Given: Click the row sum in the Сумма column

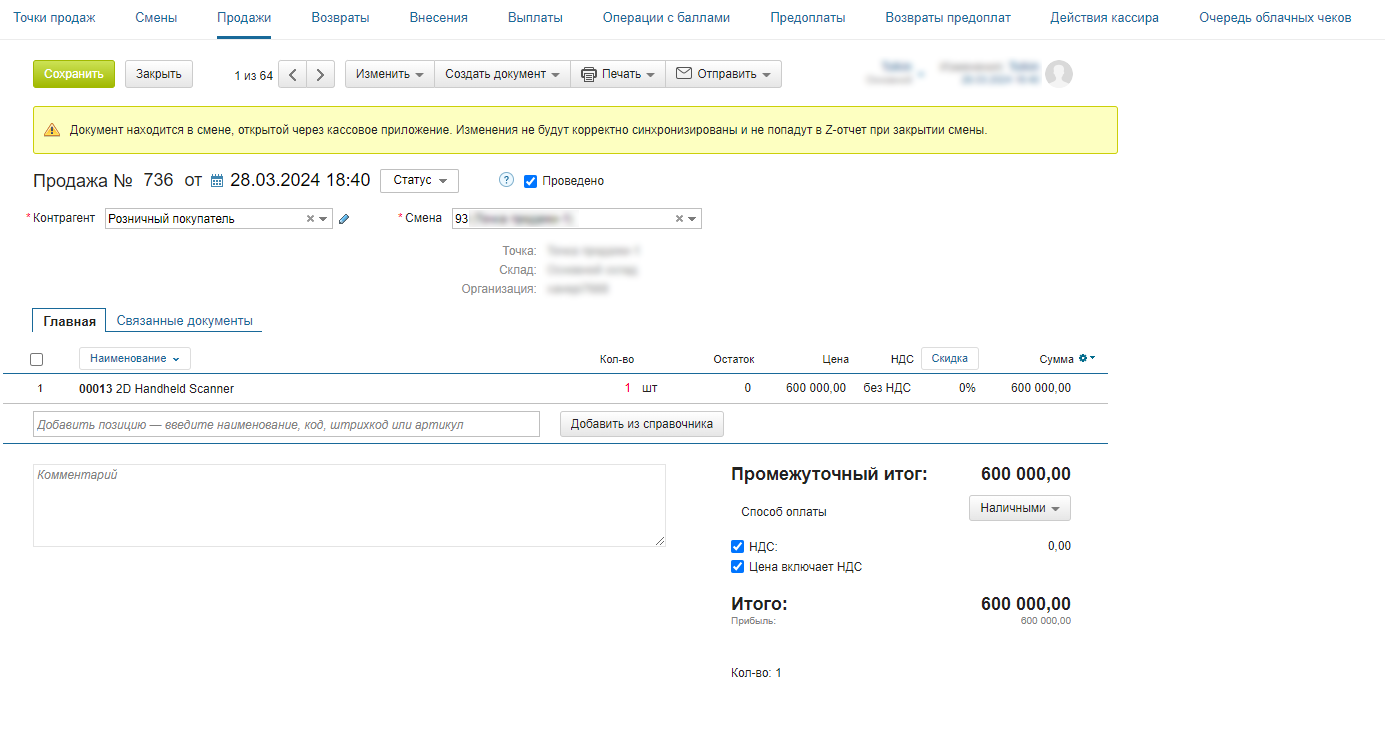Looking at the screenshot, I should tap(1041, 388).
